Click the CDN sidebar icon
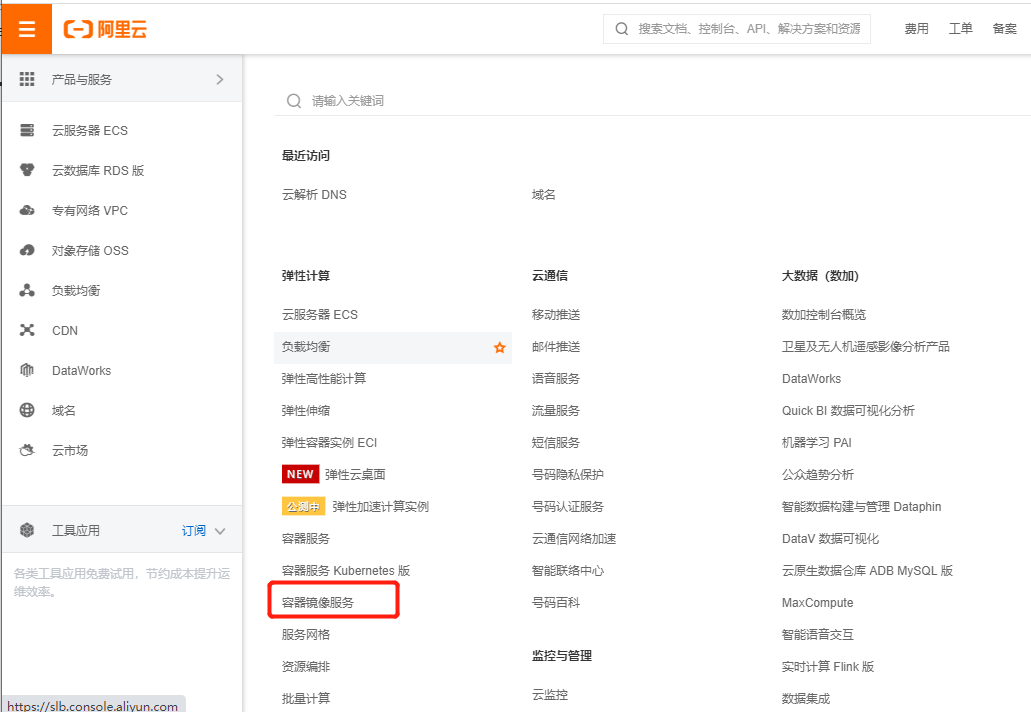 (x=27, y=330)
